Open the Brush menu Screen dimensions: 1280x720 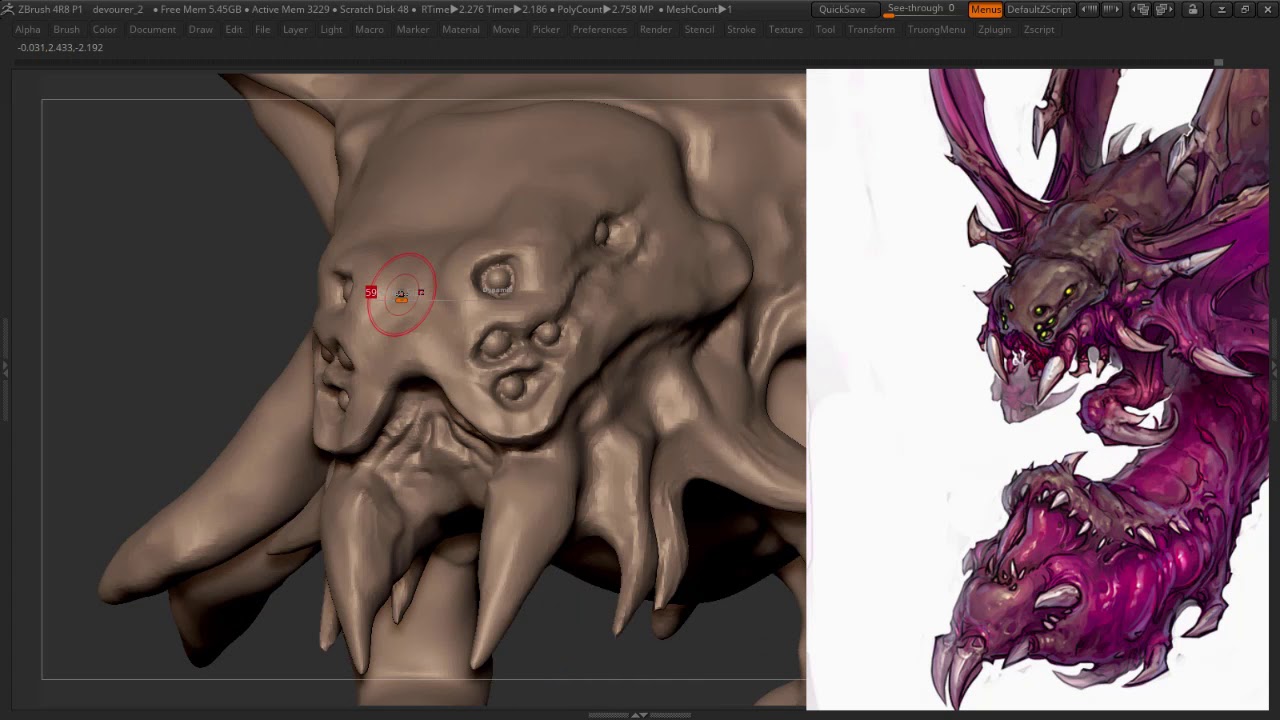(x=66, y=29)
